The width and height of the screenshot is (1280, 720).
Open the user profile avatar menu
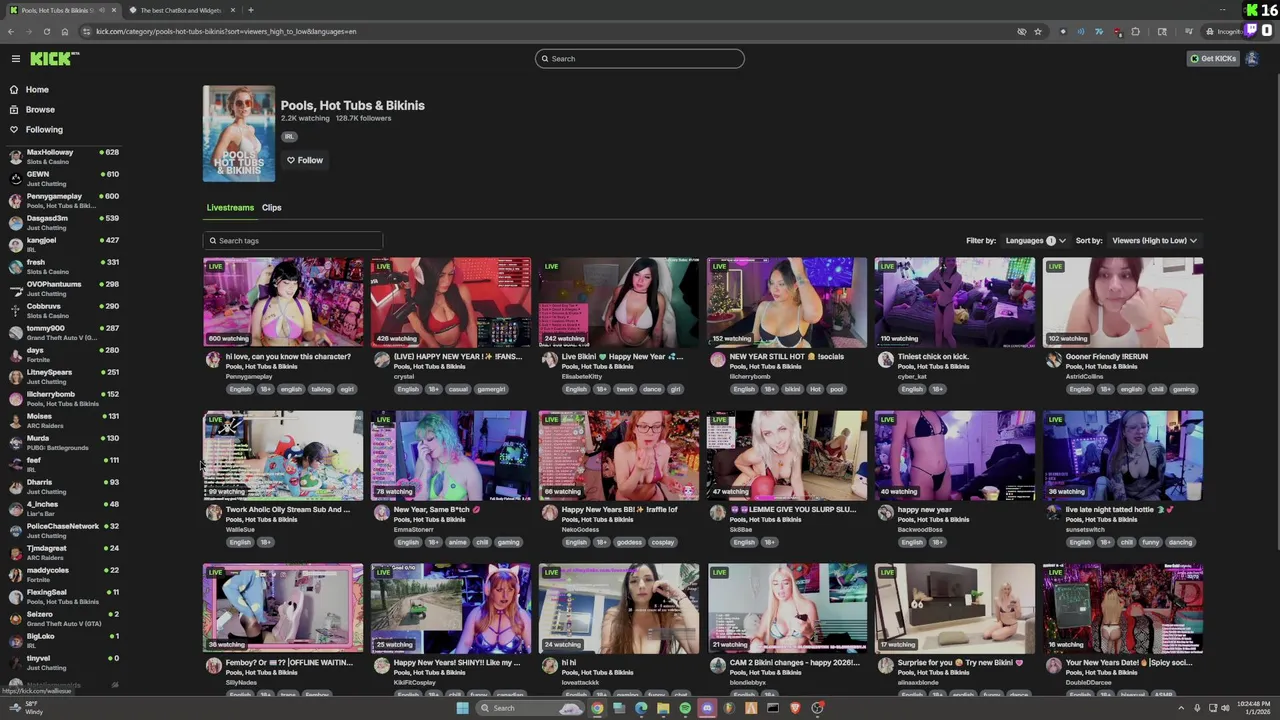1251,59
